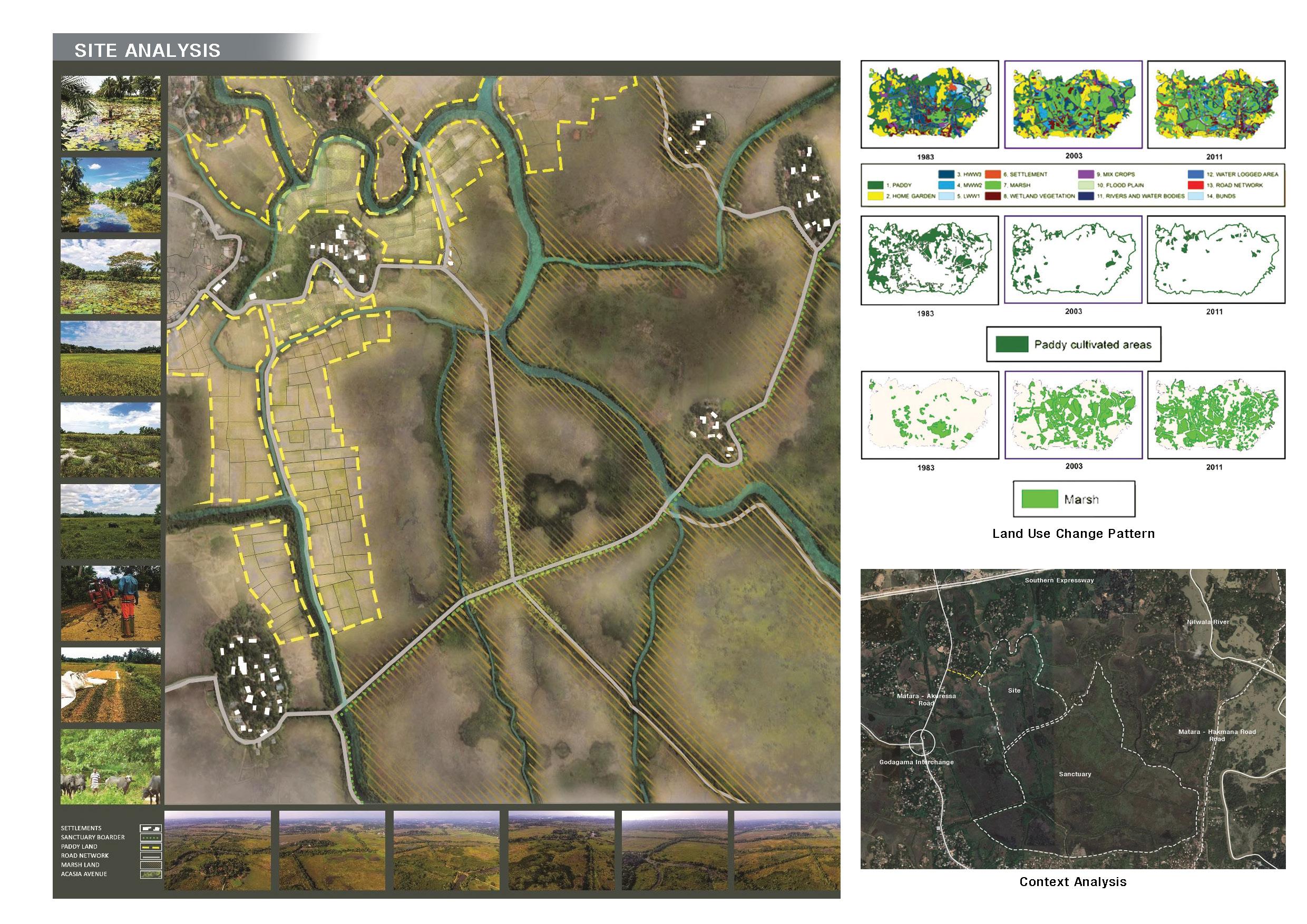Screen dimensions: 1307x924
Task: Select the top water lily pond photo
Action: pyautogui.click(x=111, y=113)
